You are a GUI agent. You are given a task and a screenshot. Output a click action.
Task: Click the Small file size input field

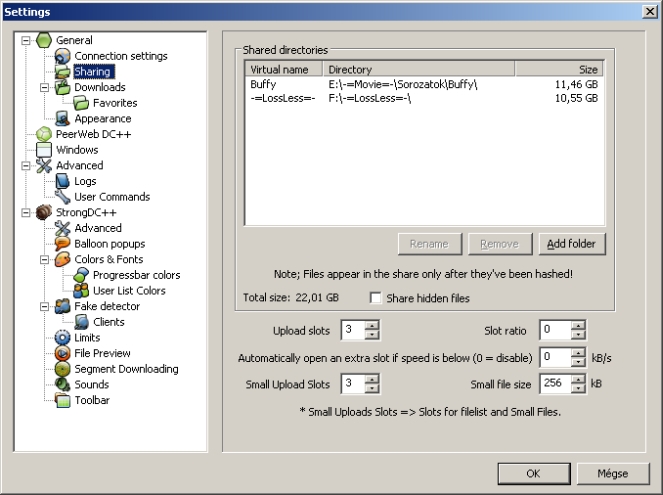pos(553,383)
